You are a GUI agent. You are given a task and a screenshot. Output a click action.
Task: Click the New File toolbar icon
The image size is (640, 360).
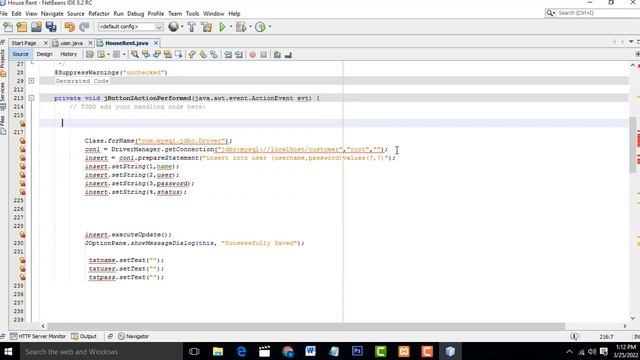pyautogui.click(x=8, y=27)
